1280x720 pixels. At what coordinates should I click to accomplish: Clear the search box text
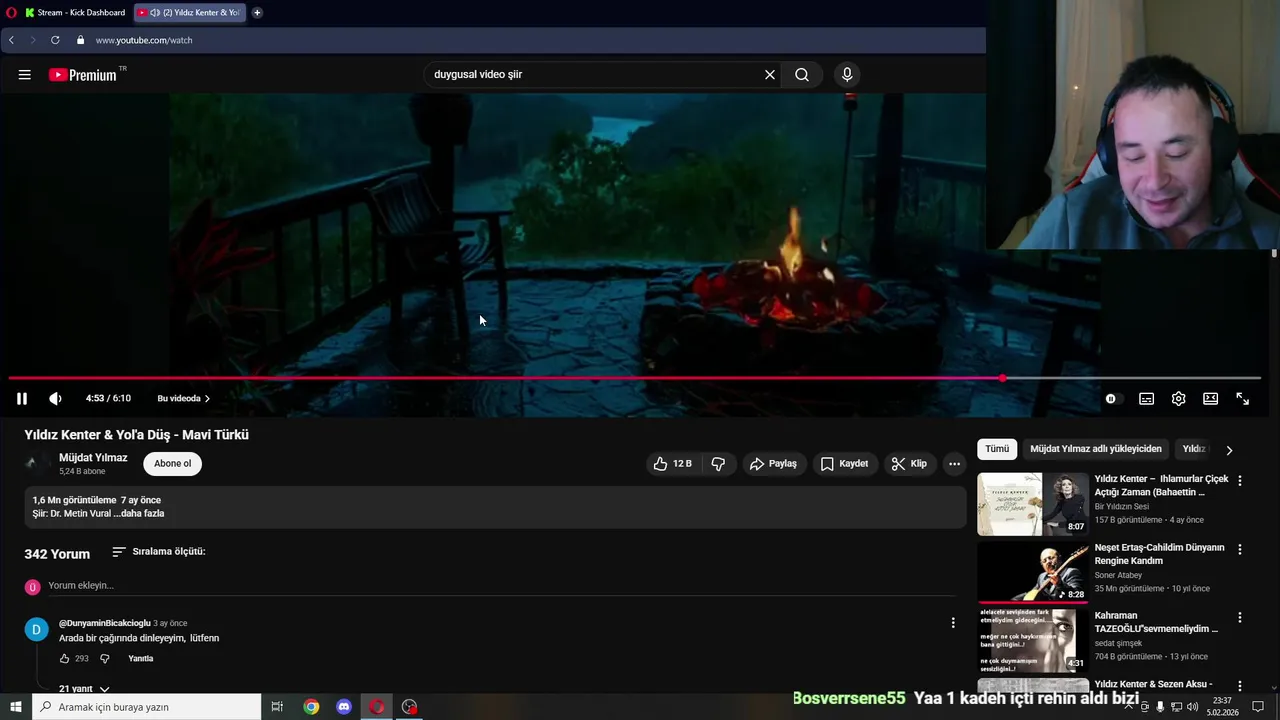(x=770, y=75)
